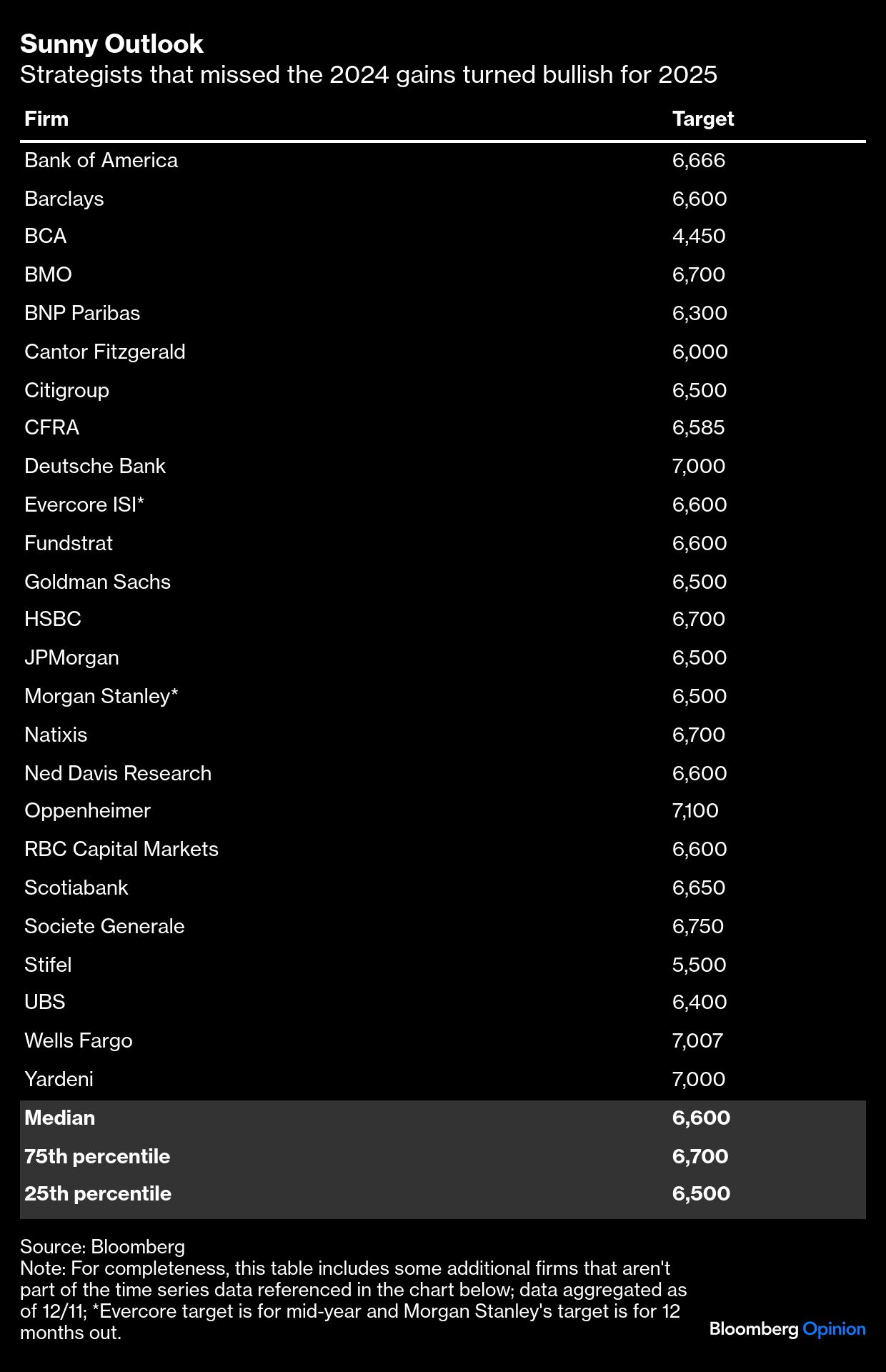The image size is (886, 1372).
Task: Click the Source: Bloomberg text
Action: [102, 1246]
